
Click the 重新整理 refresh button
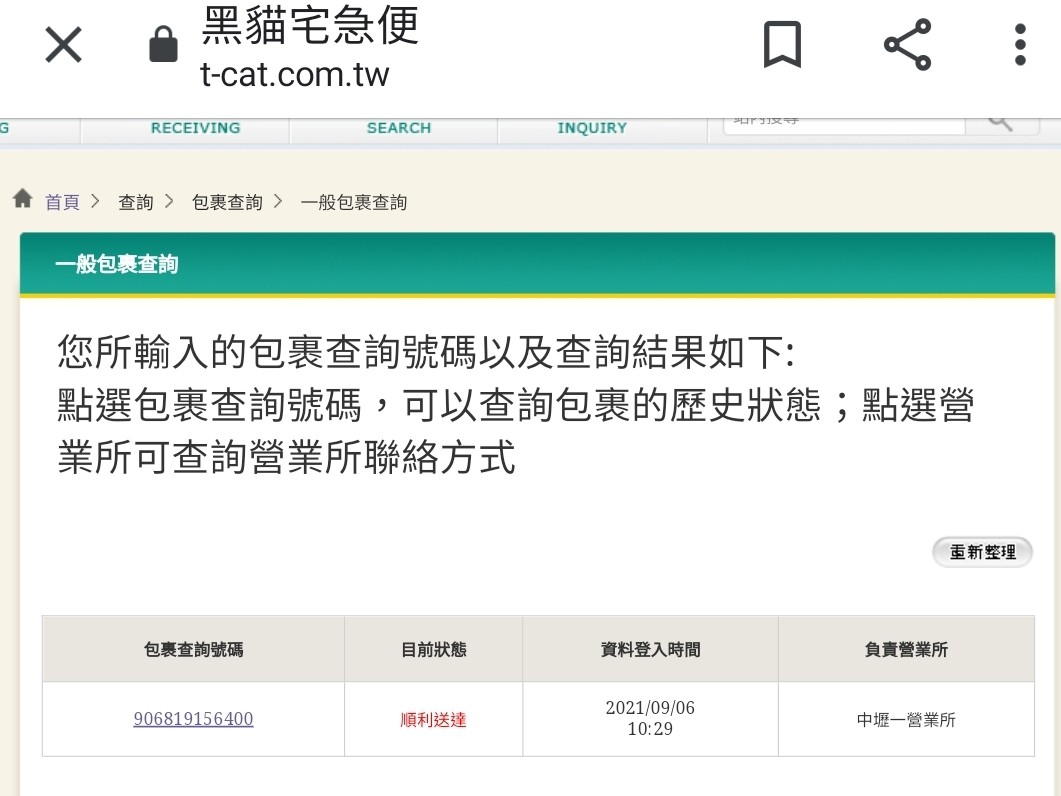pyautogui.click(x=983, y=552)
